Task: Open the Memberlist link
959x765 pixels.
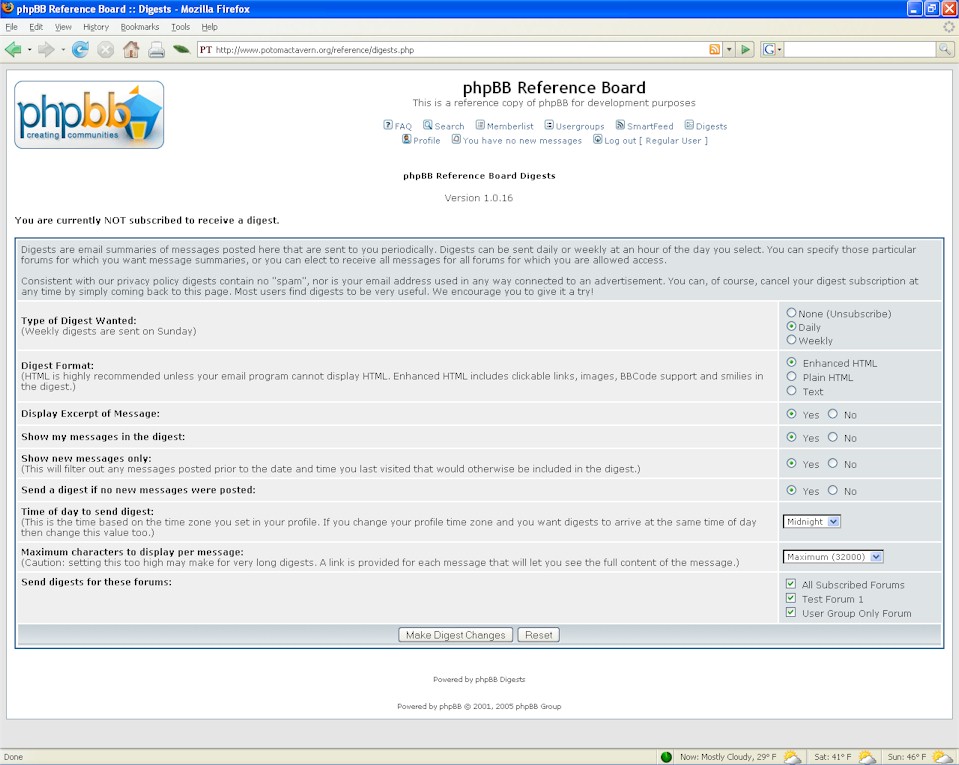Action: click(510, 126)
